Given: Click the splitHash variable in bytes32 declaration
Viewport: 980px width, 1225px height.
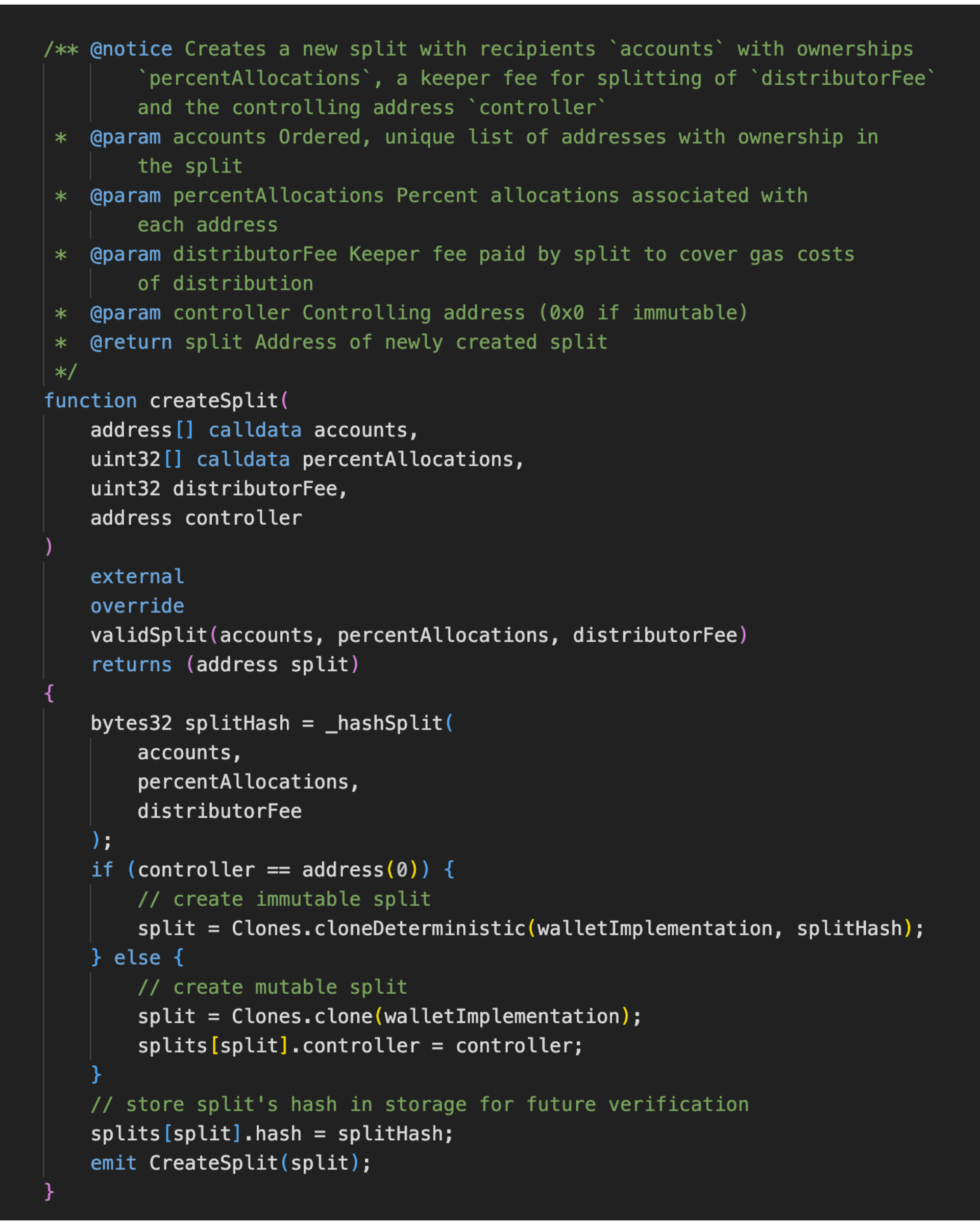Looking at the screenshot, I should click(237, 723).
